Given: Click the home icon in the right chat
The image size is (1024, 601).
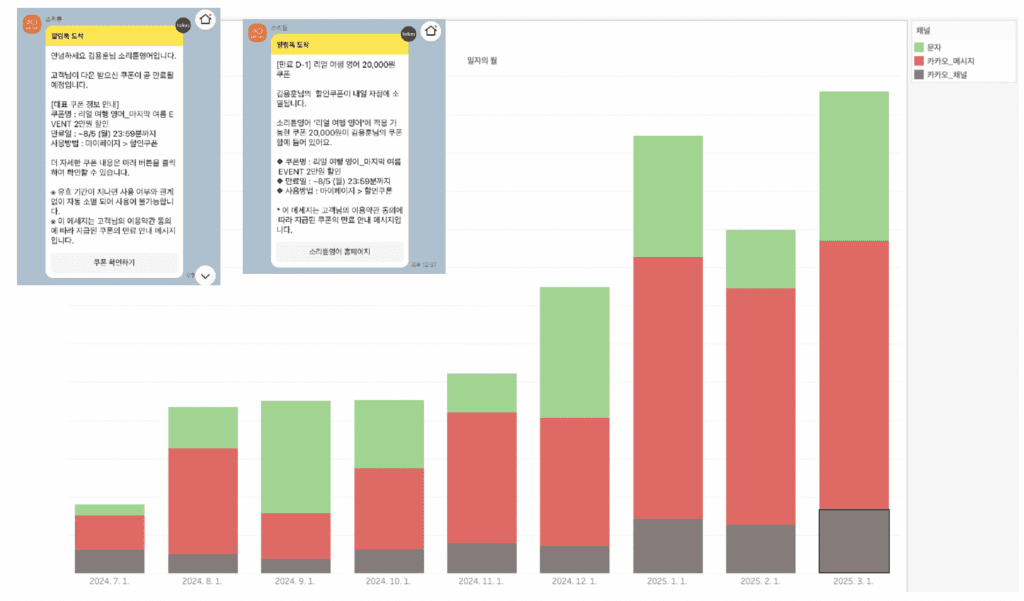Looking at the screenshot, I should click(431, 30).
